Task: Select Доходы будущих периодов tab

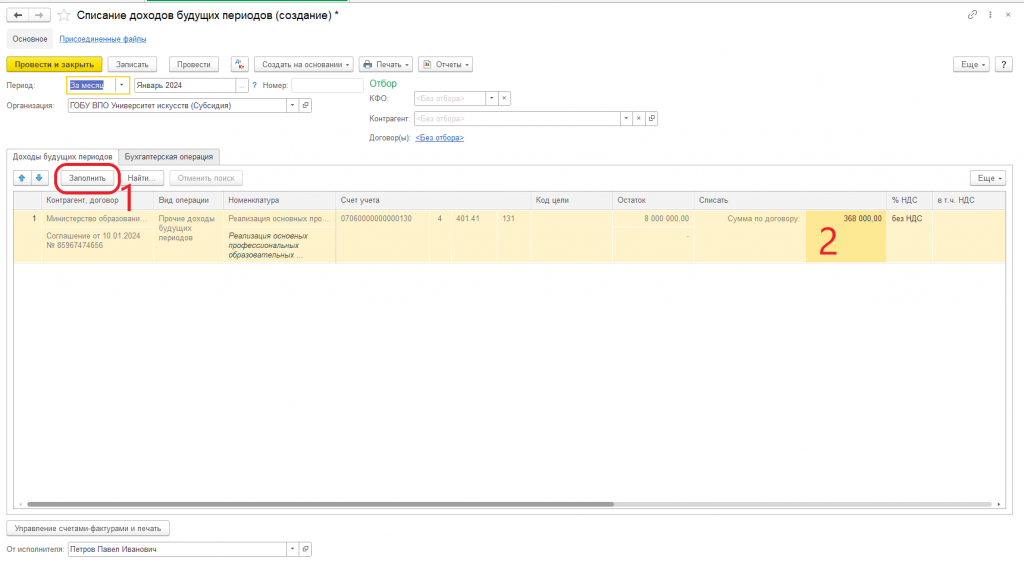Action: point(63,157)
